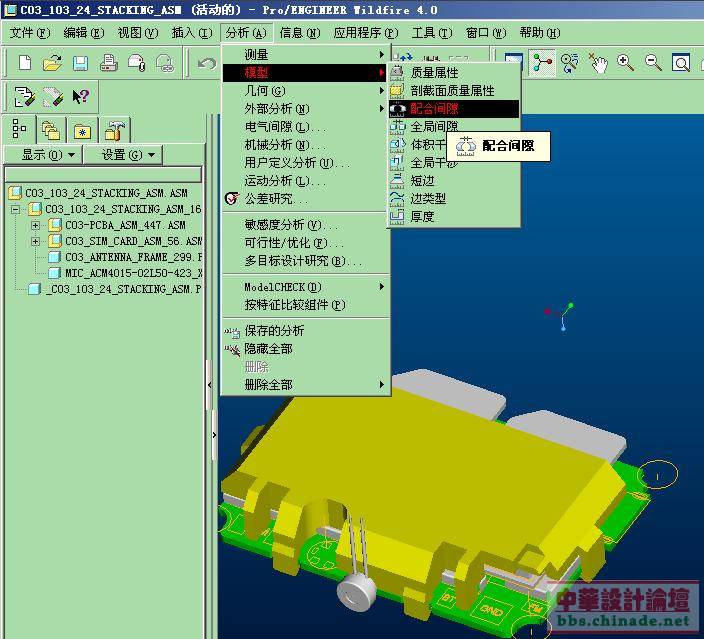Expand the C03_SIM_CARD_ASM_56.ASM node
Viewport: 704px width, 639px height.
tap(35, 242)
